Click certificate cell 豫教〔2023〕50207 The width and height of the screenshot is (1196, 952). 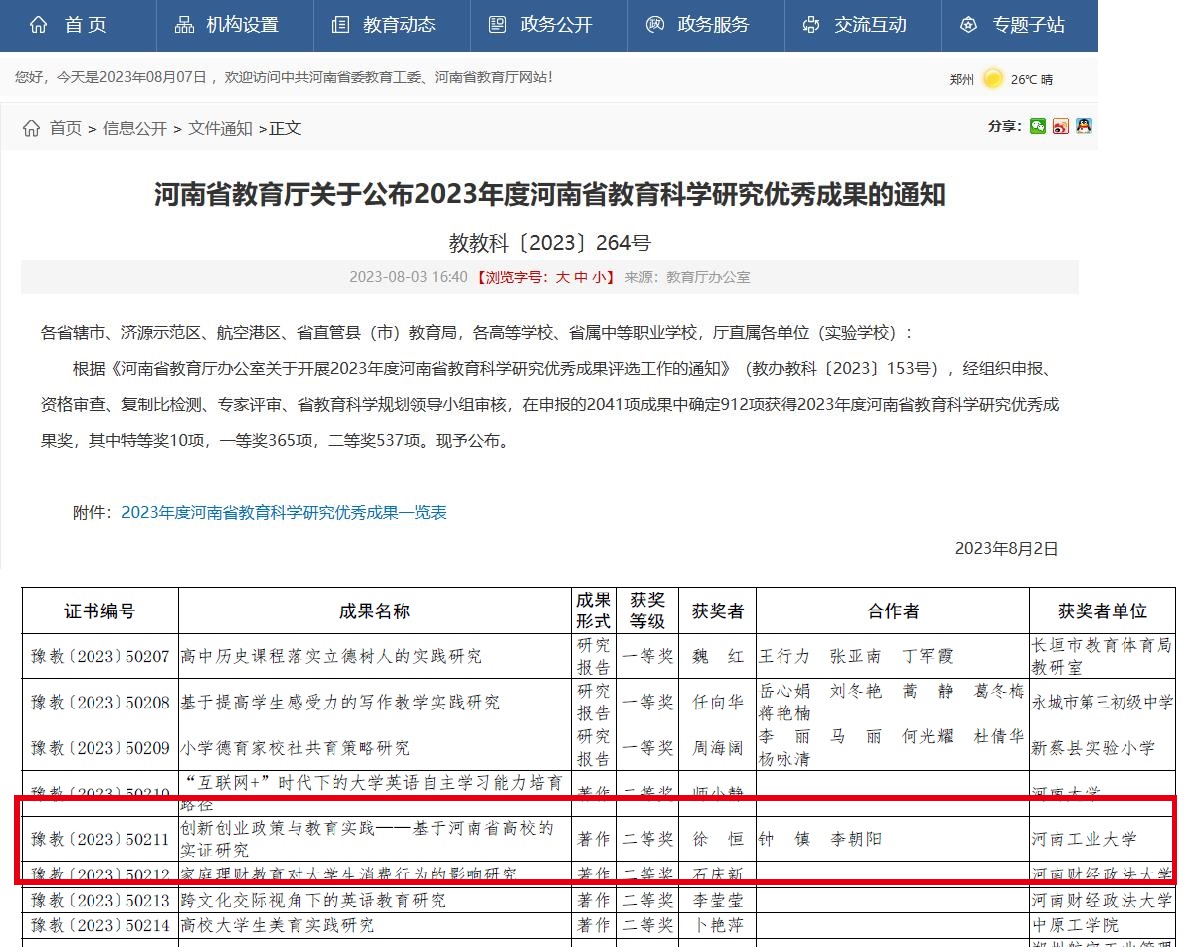tap(100, 656)
